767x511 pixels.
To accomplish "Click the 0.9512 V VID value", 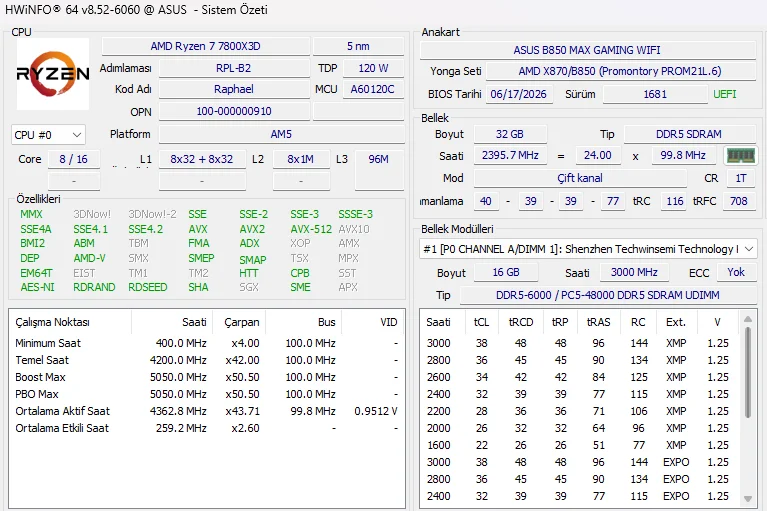I will tap(376, 411).
